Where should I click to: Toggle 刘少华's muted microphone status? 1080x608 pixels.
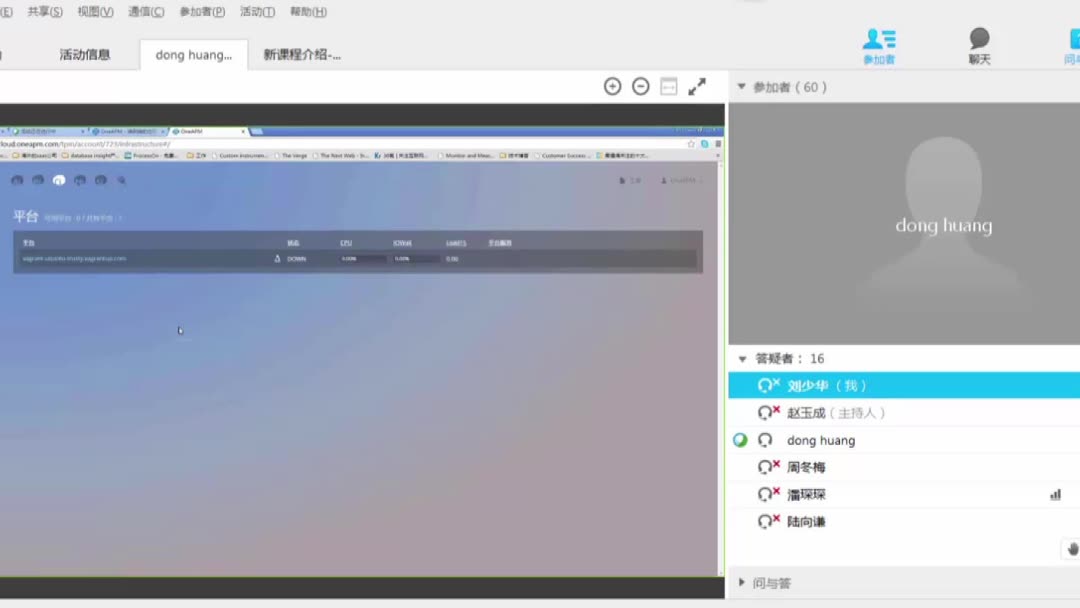coord(768,384)
